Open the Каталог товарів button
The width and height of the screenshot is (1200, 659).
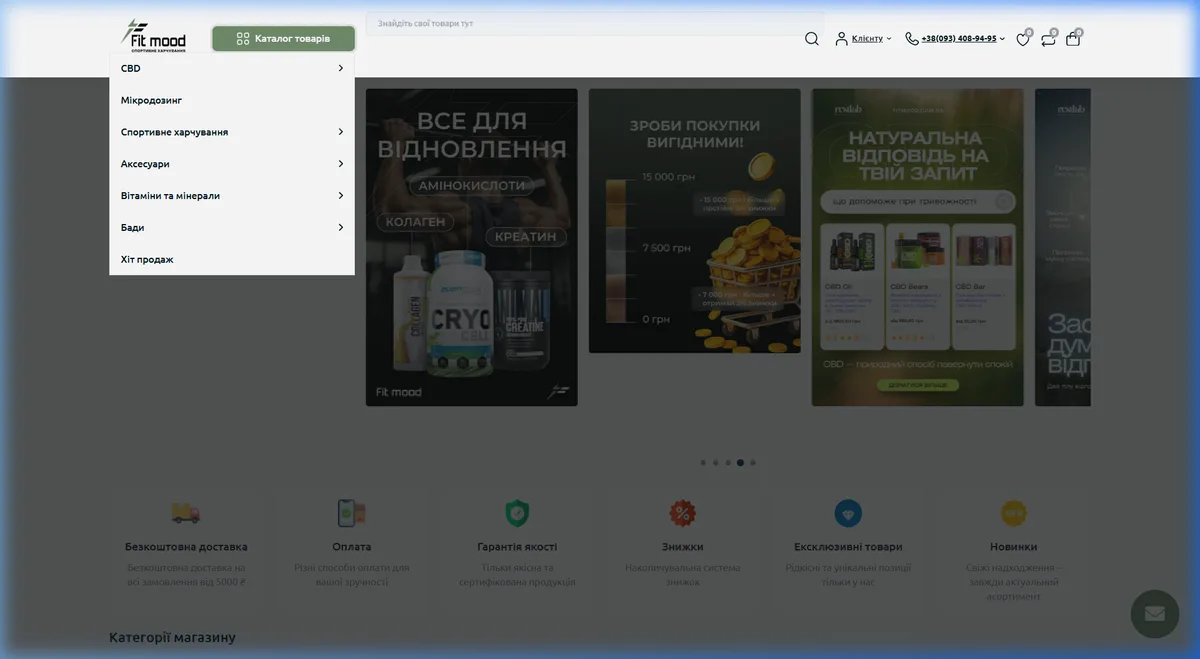coord(283,39)
